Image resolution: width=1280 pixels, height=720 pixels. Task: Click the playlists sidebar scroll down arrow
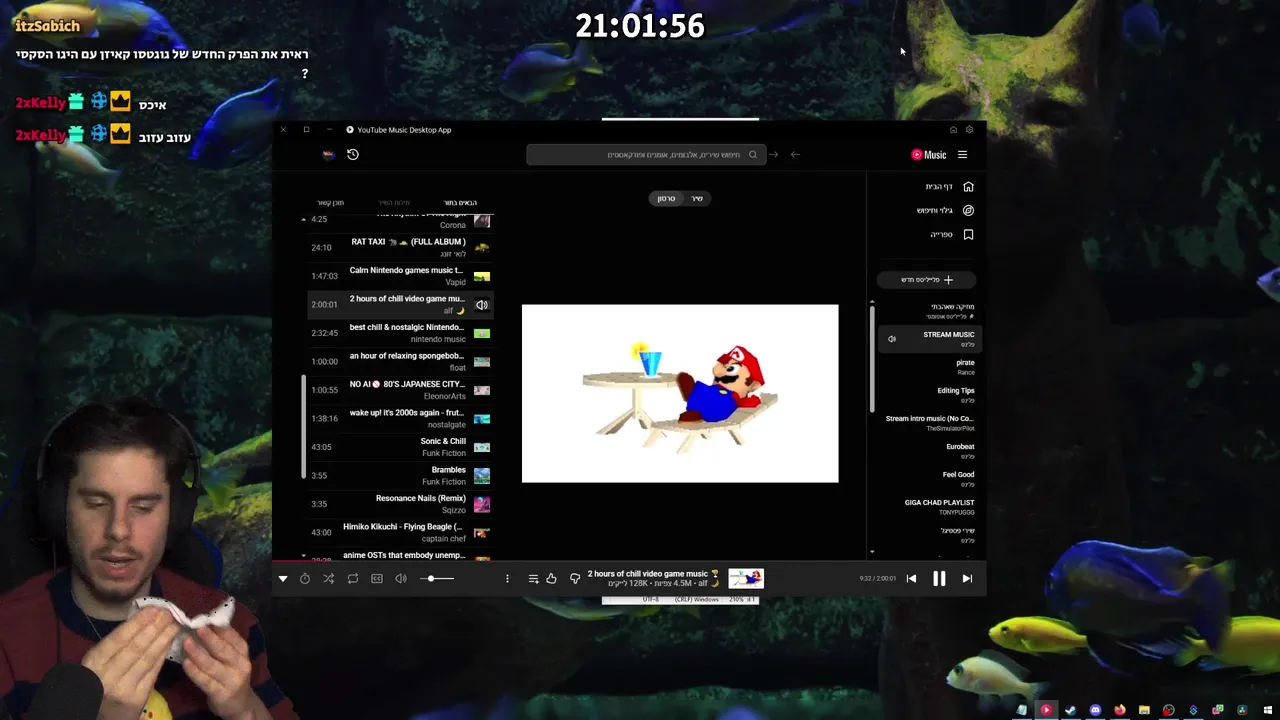tap(872, 552)
